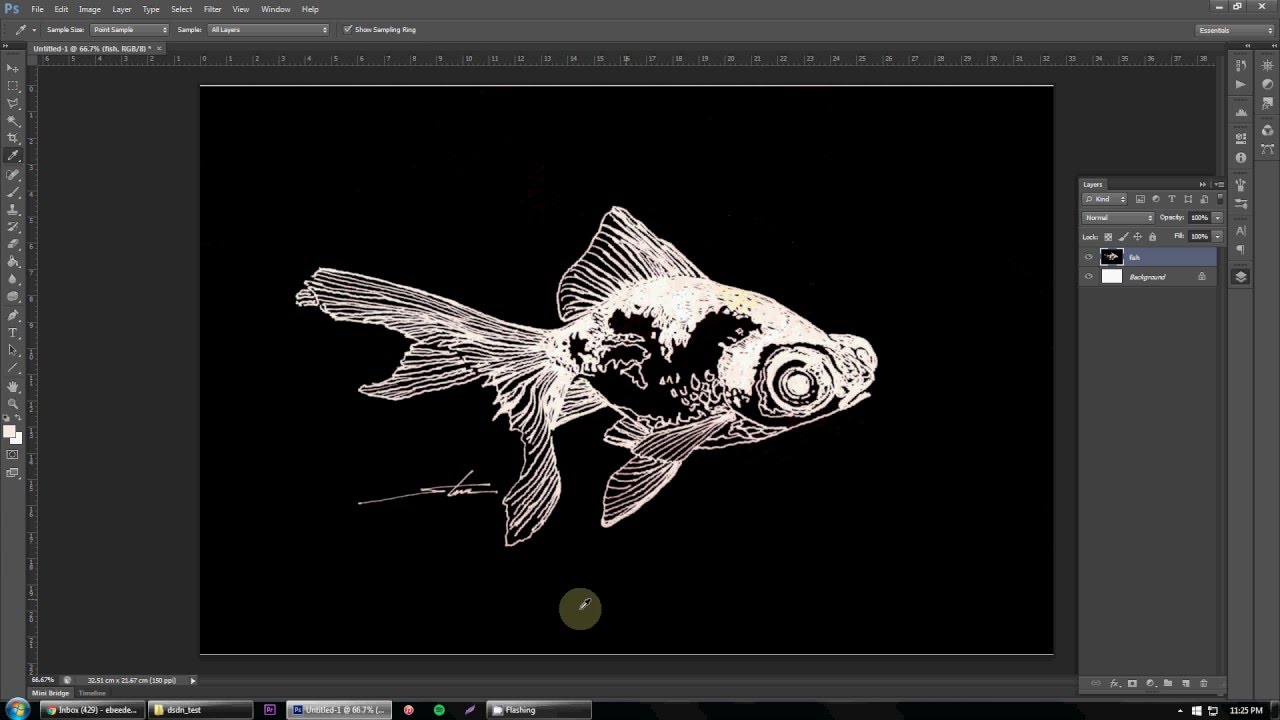Toggle adjustment layer filter
This screenshot has height=720, width=1280.
click(1156, 199)
